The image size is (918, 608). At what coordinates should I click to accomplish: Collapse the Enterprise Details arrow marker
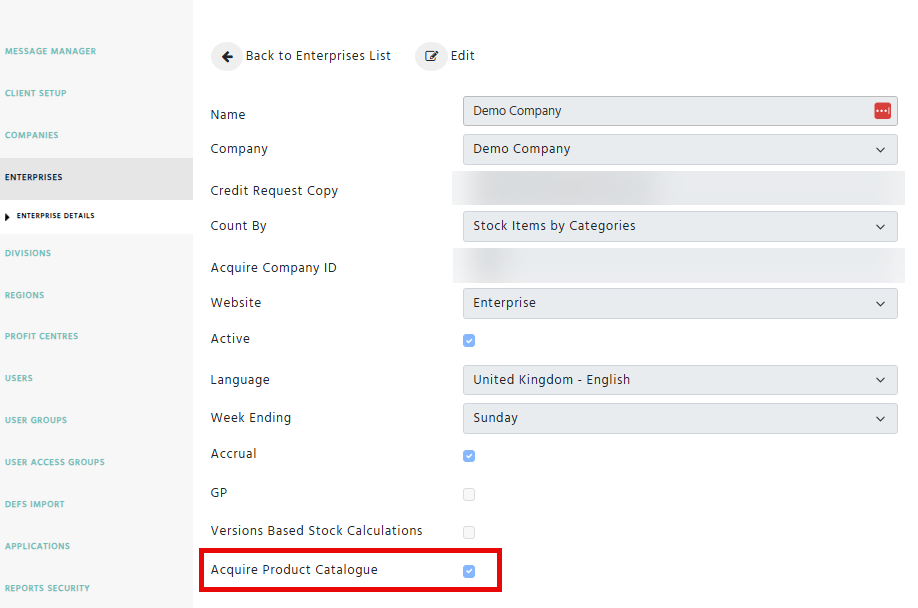click(x=9, y=216)
